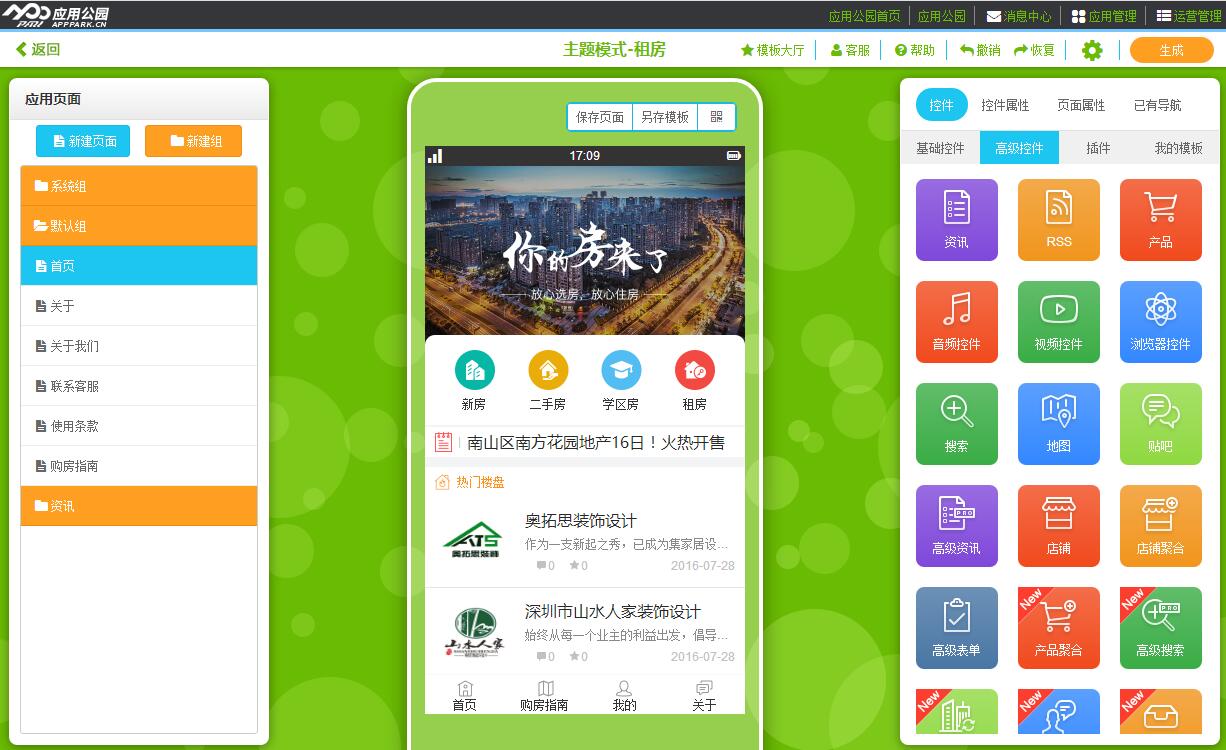Click the 返回 back link

(x=38, y=50)
